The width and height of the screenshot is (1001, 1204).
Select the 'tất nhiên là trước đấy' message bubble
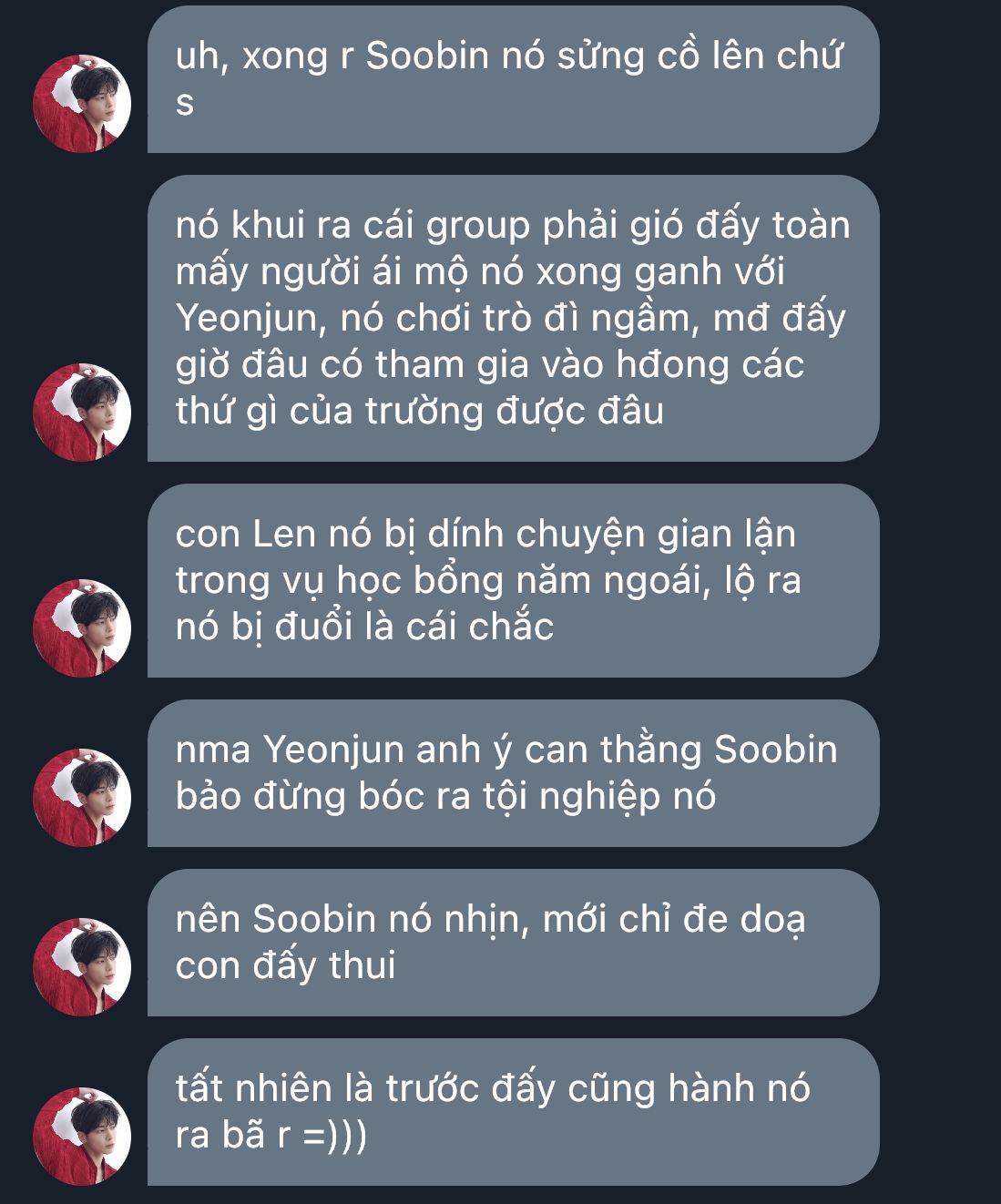(x=513, y=1112)
